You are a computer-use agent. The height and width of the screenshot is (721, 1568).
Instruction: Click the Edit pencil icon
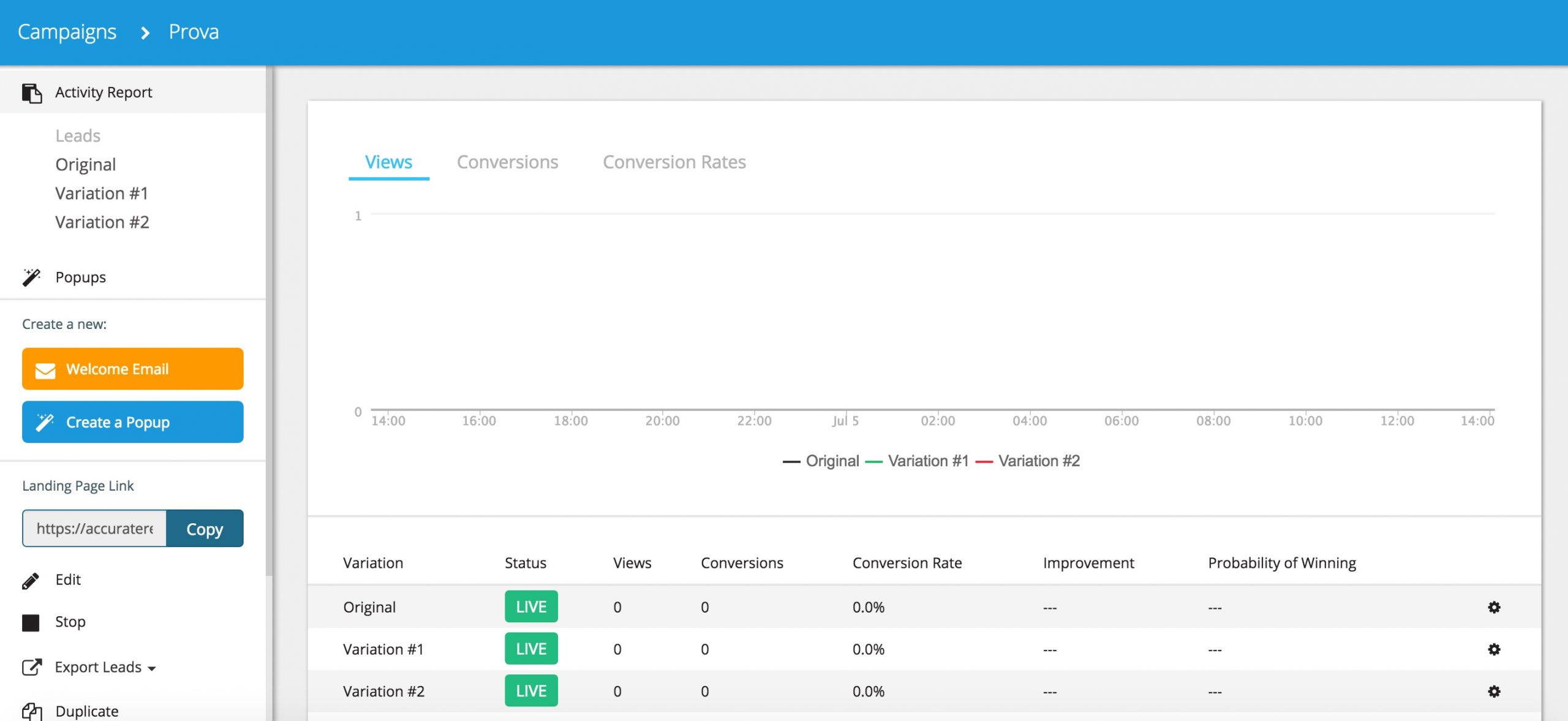30,581
